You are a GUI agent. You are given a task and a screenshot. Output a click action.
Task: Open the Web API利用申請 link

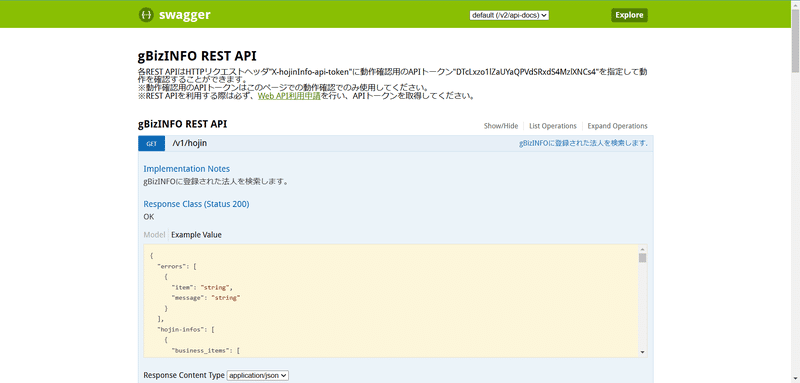[x=289, y=96]
